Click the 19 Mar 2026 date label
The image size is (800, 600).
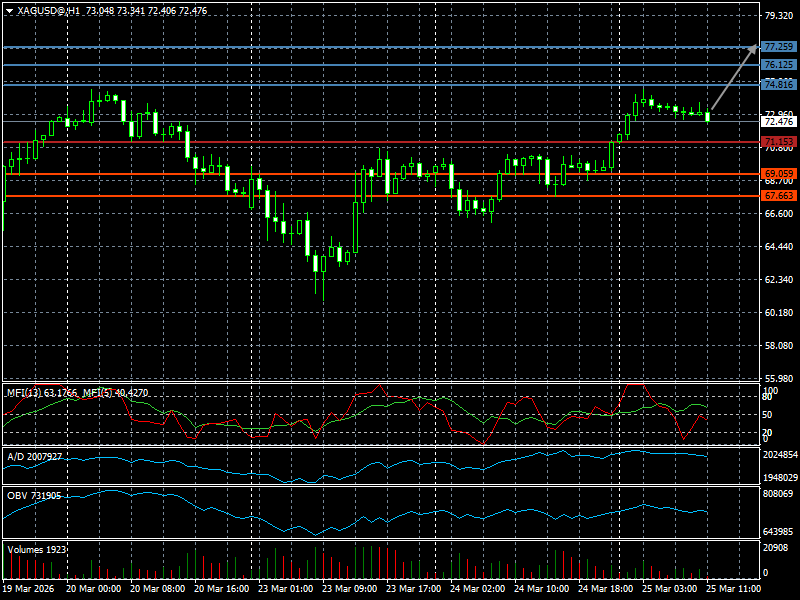tap(30, 589)
